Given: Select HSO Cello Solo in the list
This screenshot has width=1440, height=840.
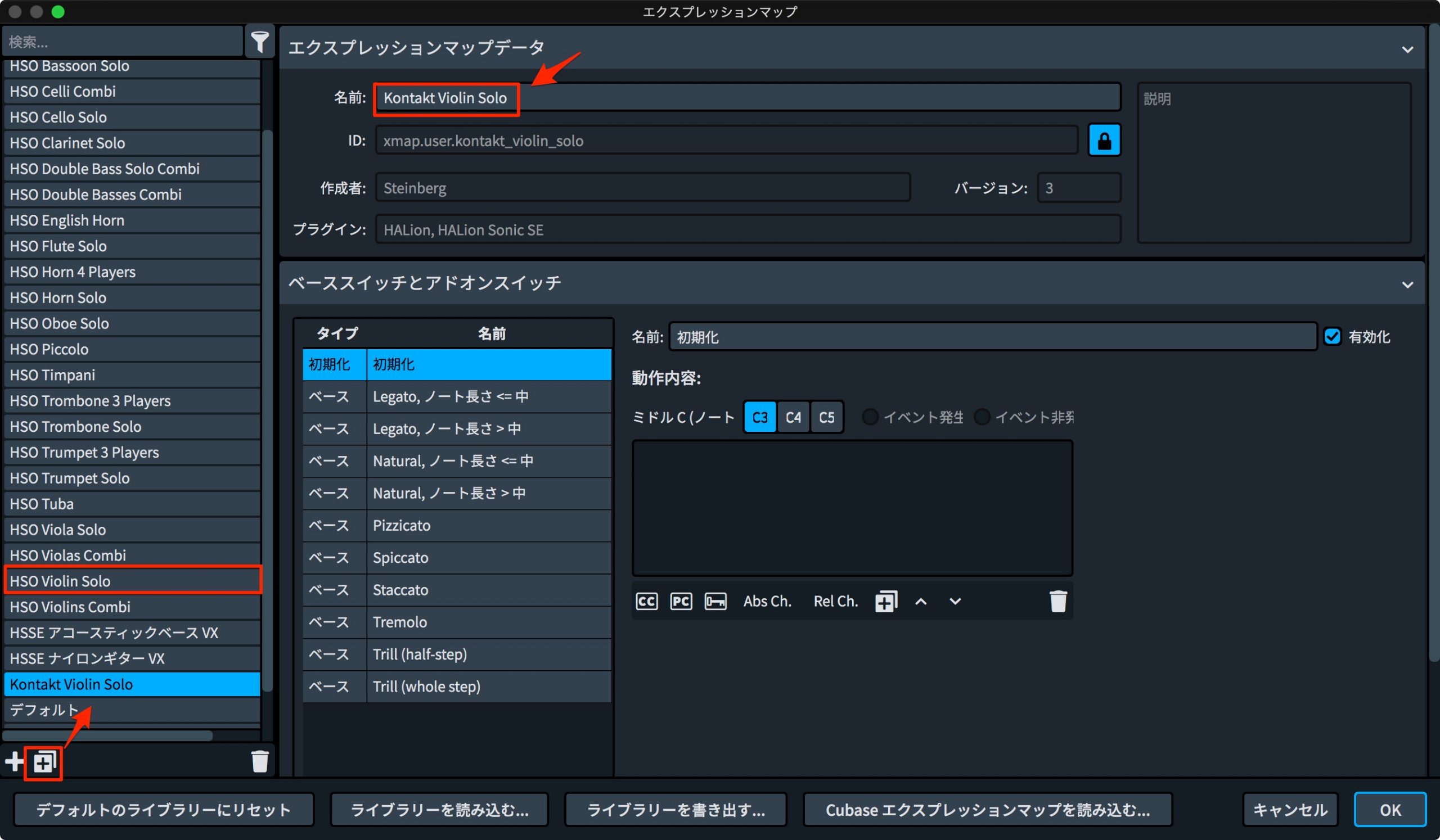Looking at the screenshot, I should (x=132, y=117).
